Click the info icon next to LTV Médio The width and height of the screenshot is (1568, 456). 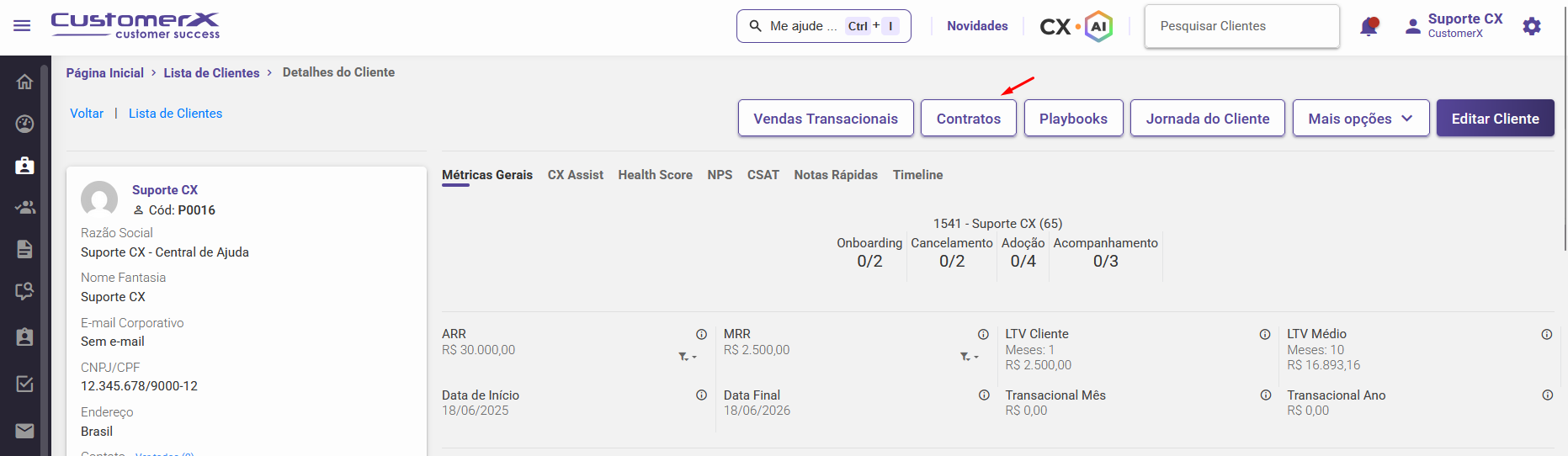tap(1546, 334)
